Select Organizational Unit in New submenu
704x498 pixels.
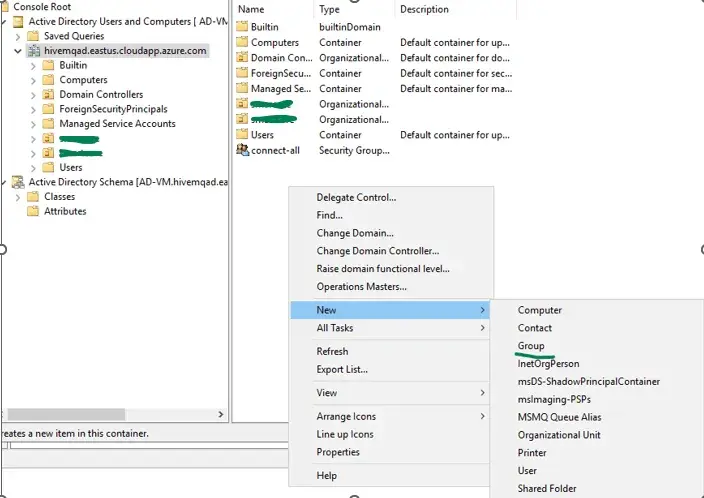coord(559,435)
